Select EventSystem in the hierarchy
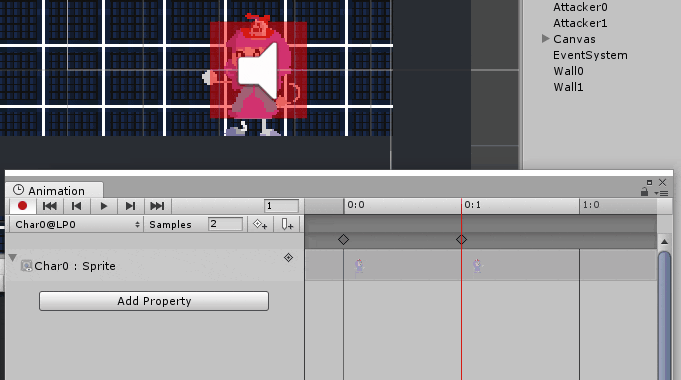 click(590, 55)
